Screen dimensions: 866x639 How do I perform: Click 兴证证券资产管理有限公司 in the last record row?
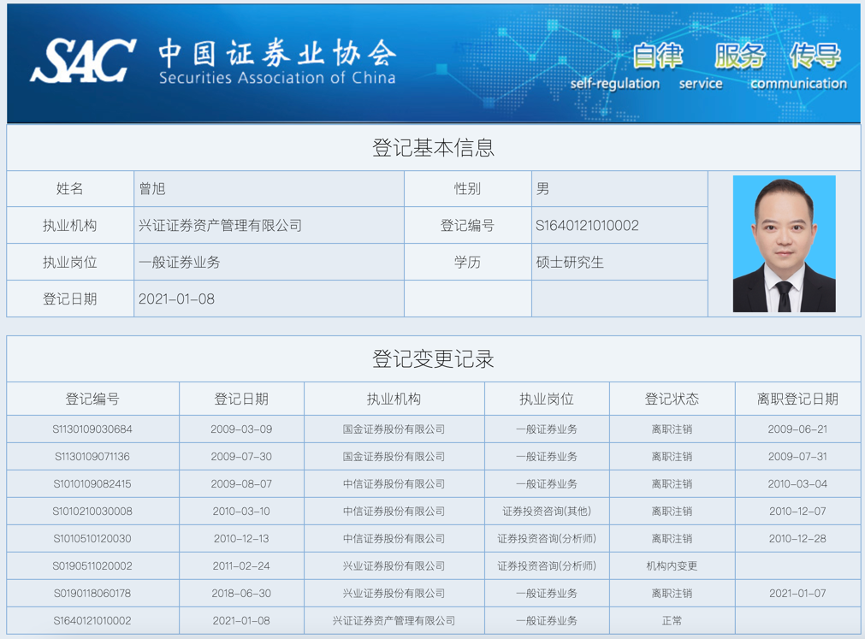point(394,621)
